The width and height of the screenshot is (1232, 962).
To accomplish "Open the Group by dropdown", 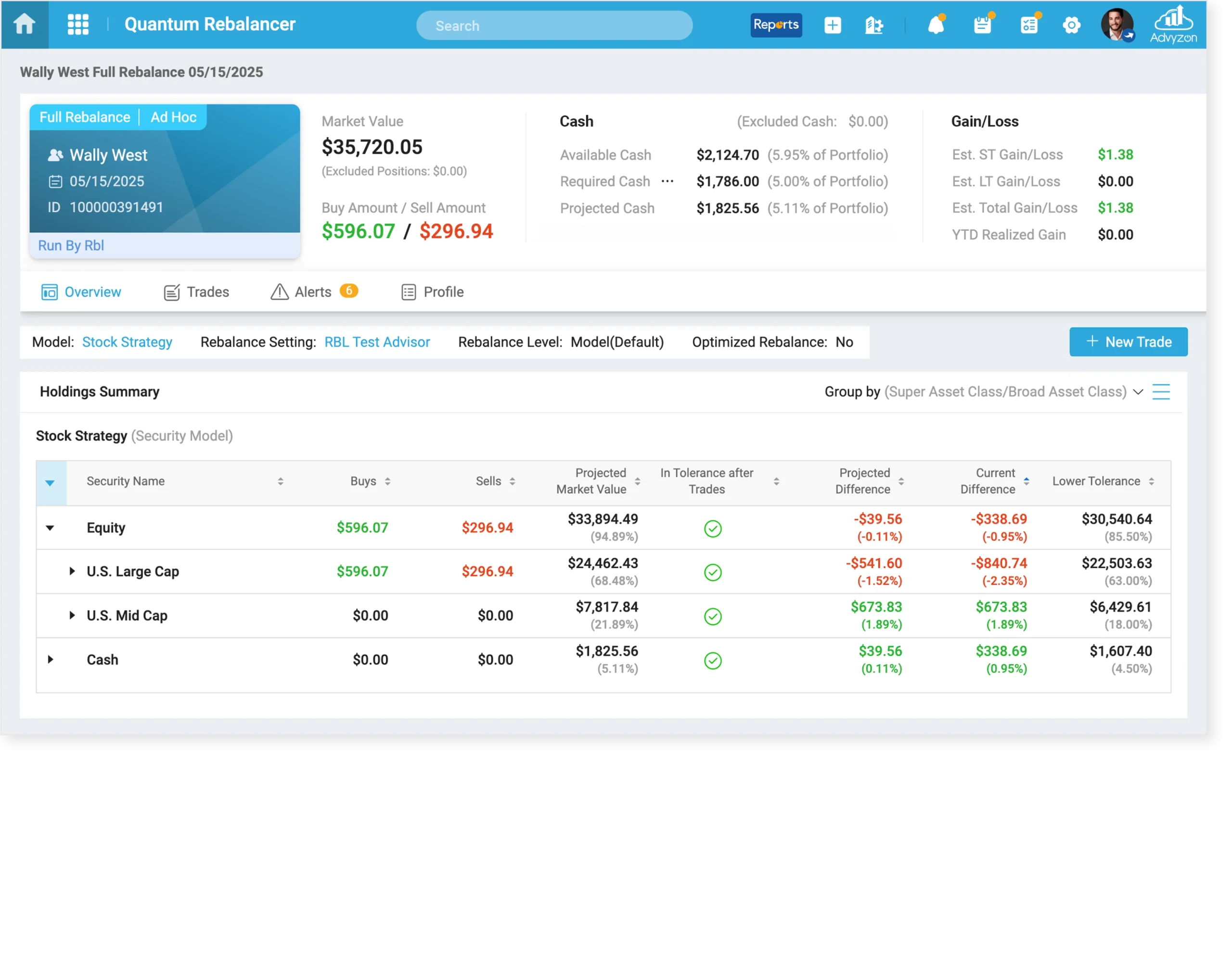I will [984, 392].
